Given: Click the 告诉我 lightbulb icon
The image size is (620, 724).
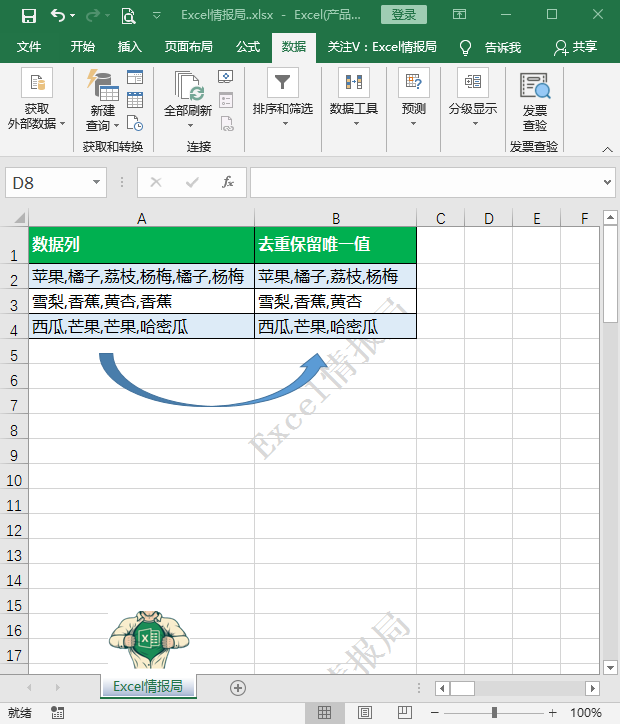Looking at the screenshot, I should click(x=465, y=47).
